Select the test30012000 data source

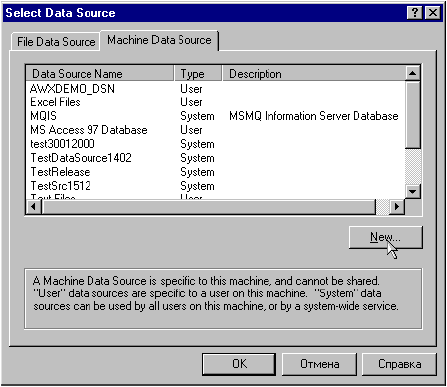pyautogui.click(x=62, y=144)
